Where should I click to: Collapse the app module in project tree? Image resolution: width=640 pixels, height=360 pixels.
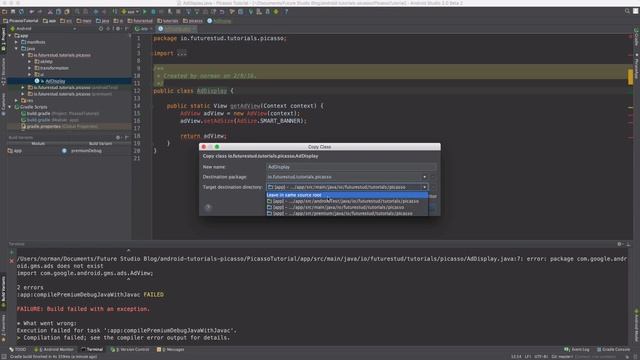click(10, 36)
